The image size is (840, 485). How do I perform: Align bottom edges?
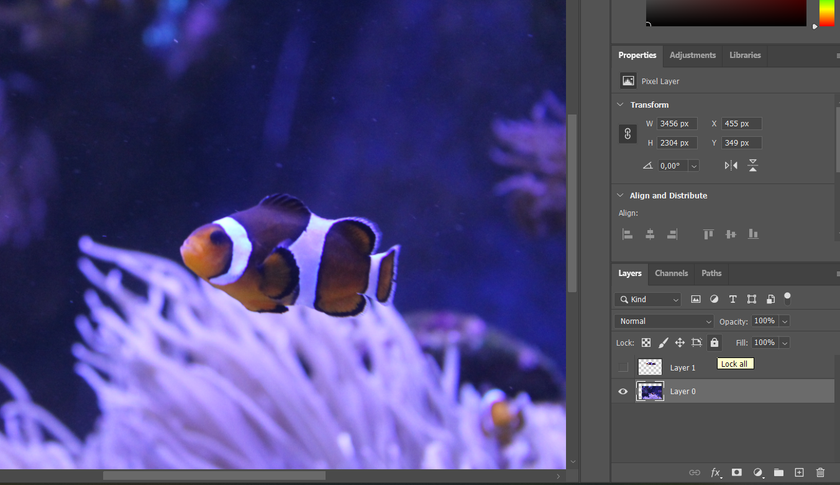click(753, 234)
